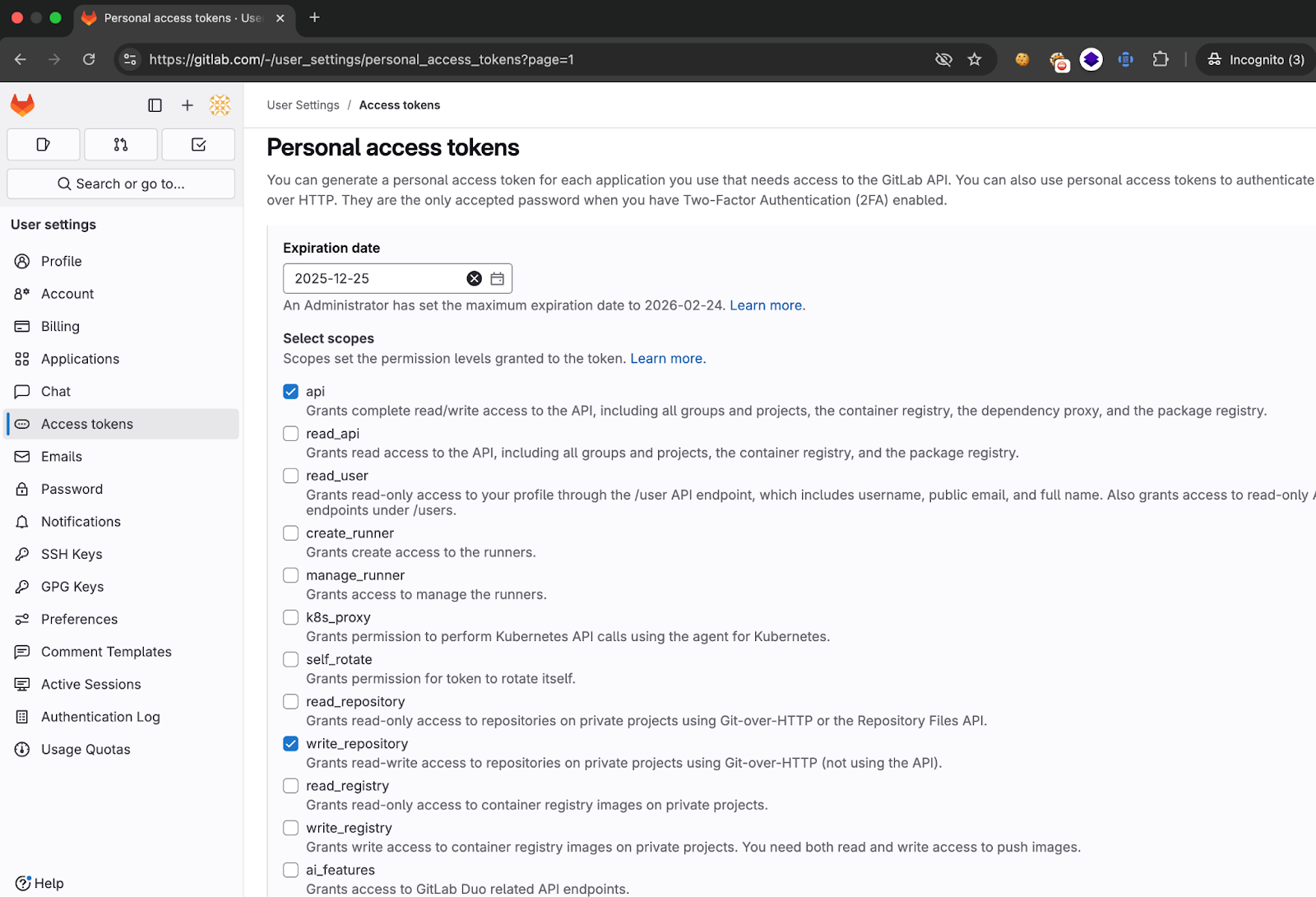Viewport: 1316px width, 897px height.
Task: Enable the read_registry scope
Action: tap(290, 786)
